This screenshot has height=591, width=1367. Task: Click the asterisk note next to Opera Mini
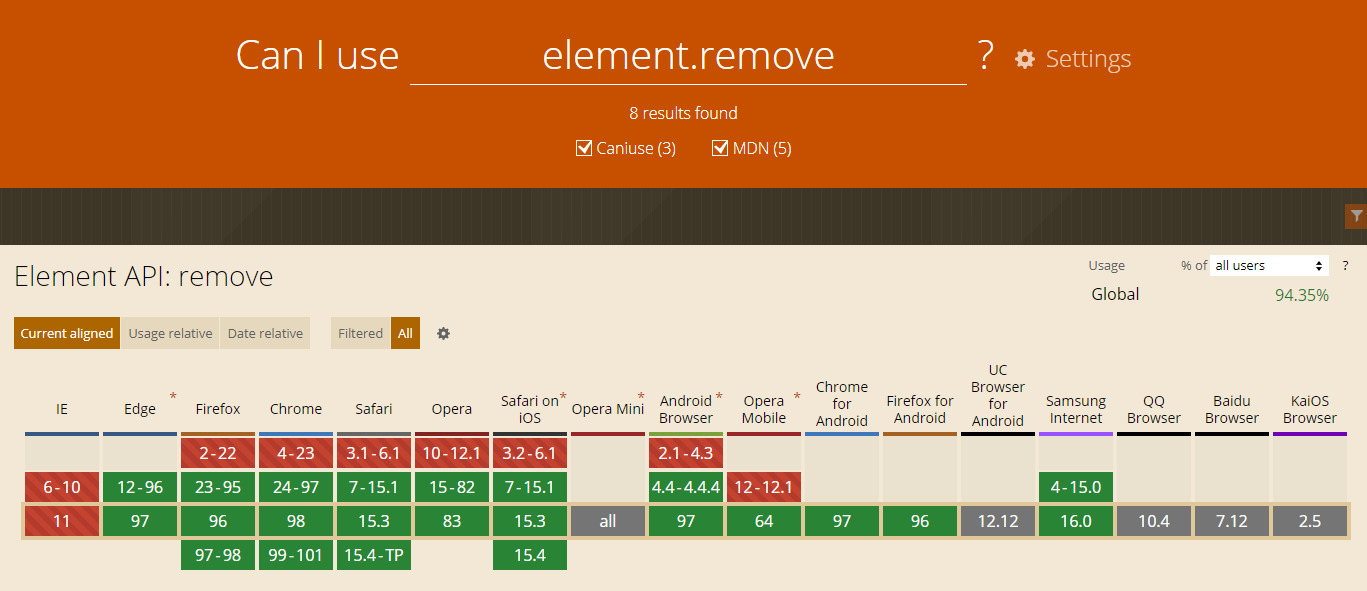pos(641,397)
